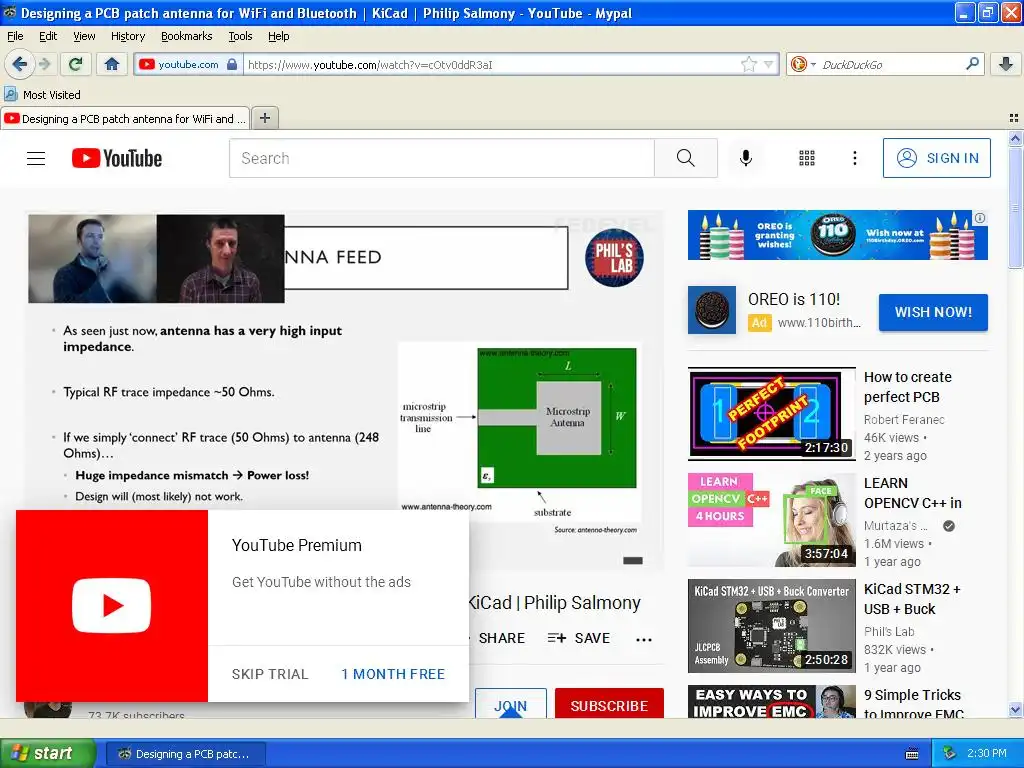Open How to create perfect PCB title
The image size is (1024, 768).
click(x=908, y=387)
